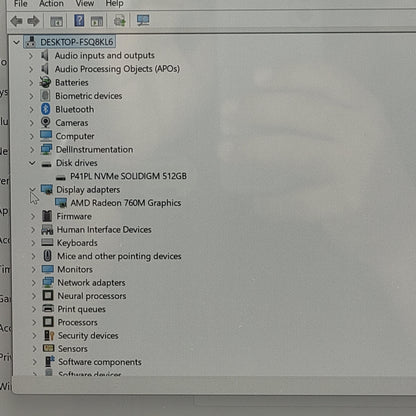This screenshot has width=416, height=416.
Task: Expand the Firmware category
Action: pos(33,216)
